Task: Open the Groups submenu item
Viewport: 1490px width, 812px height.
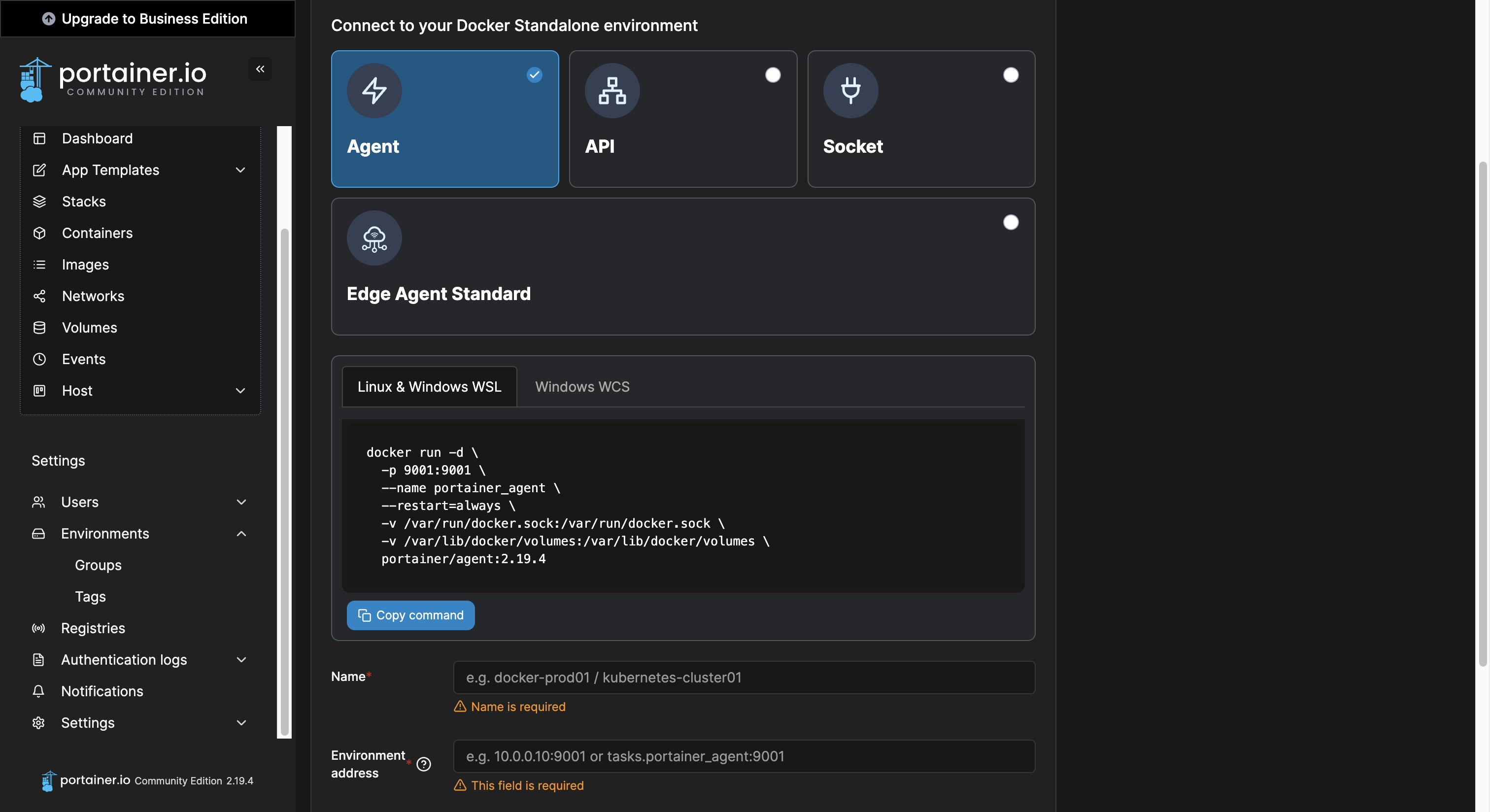Action: tap(99, 566)
